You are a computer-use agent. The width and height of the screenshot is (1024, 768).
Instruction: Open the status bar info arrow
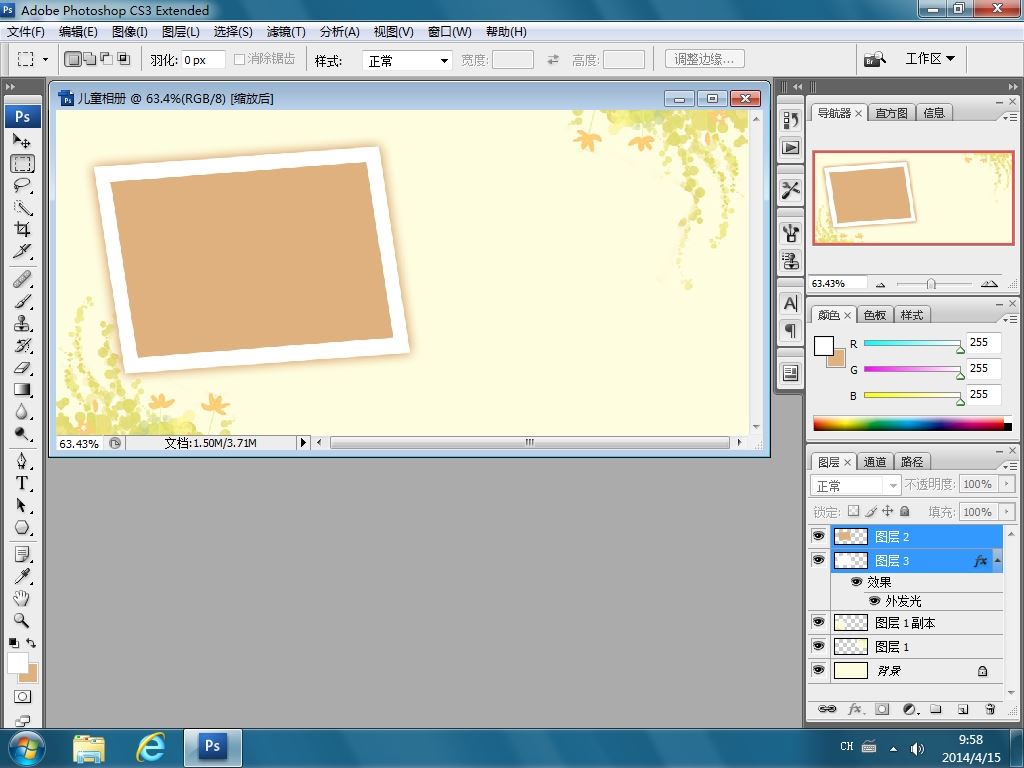pyautogui.click(x=303, y=442)
